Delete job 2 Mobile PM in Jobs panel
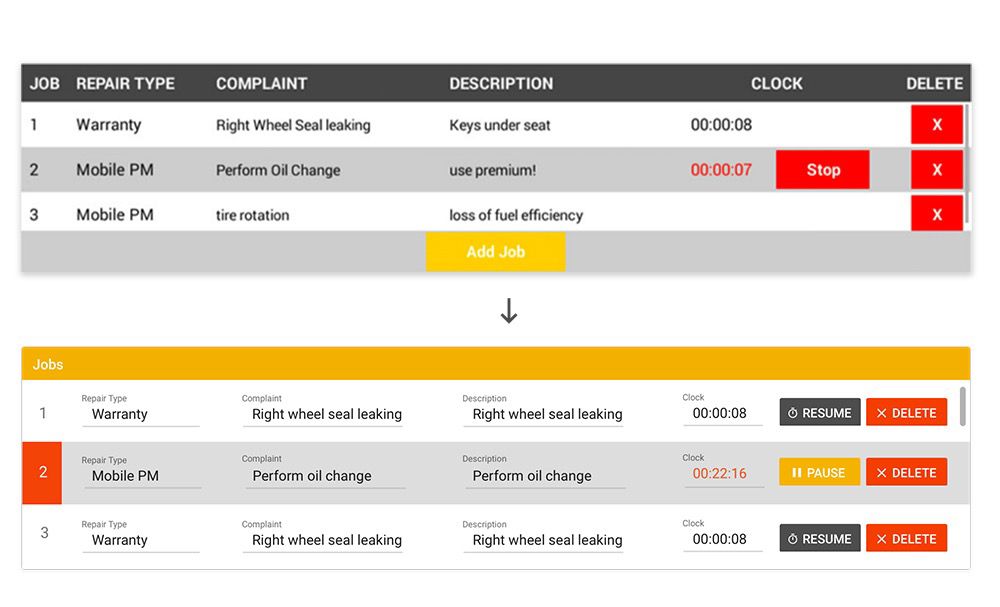 click(x=906, y=472)
